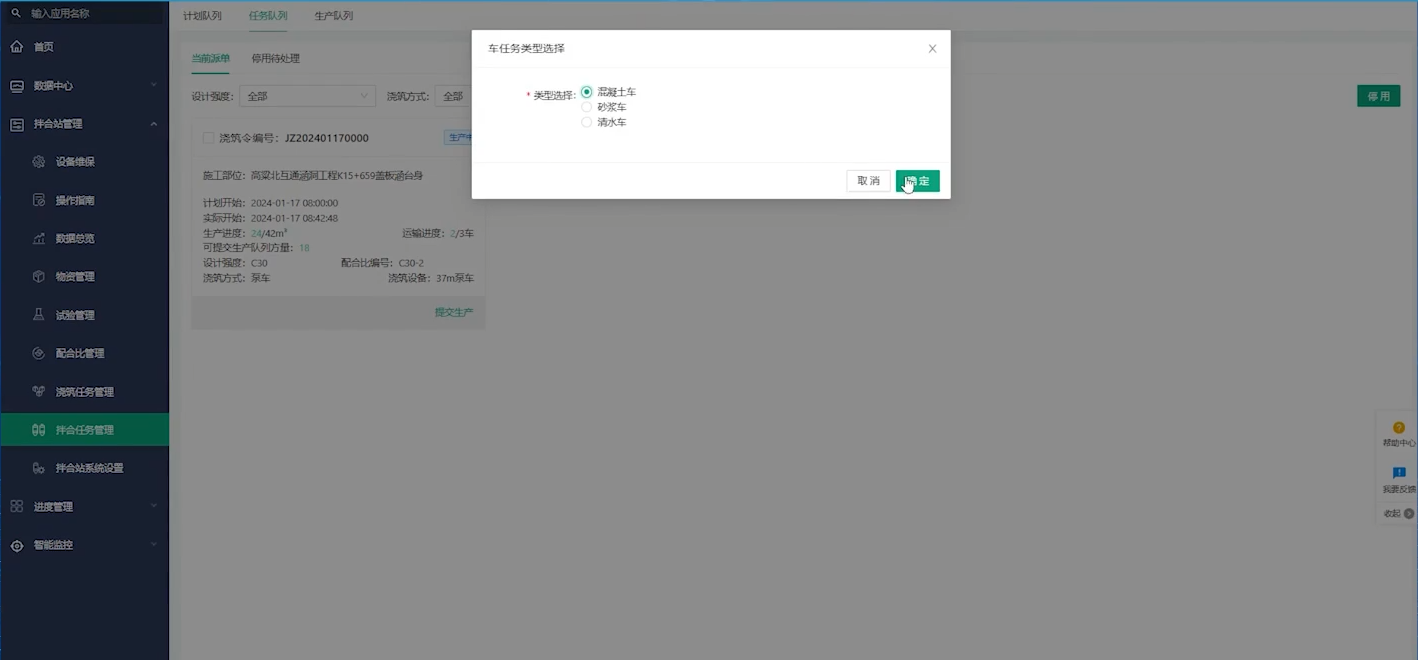
Task: Switch to the 生产队列 tab
Action: click(x=334, y=16)
